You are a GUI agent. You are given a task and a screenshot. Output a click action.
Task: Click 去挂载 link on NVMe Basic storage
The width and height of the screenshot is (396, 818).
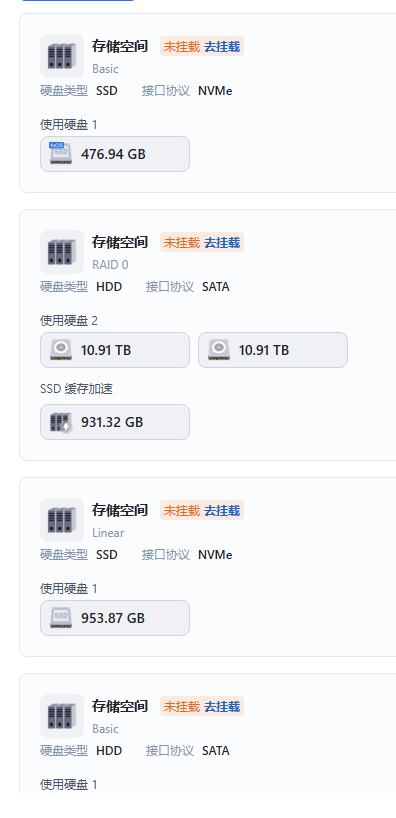coord(222,46)
